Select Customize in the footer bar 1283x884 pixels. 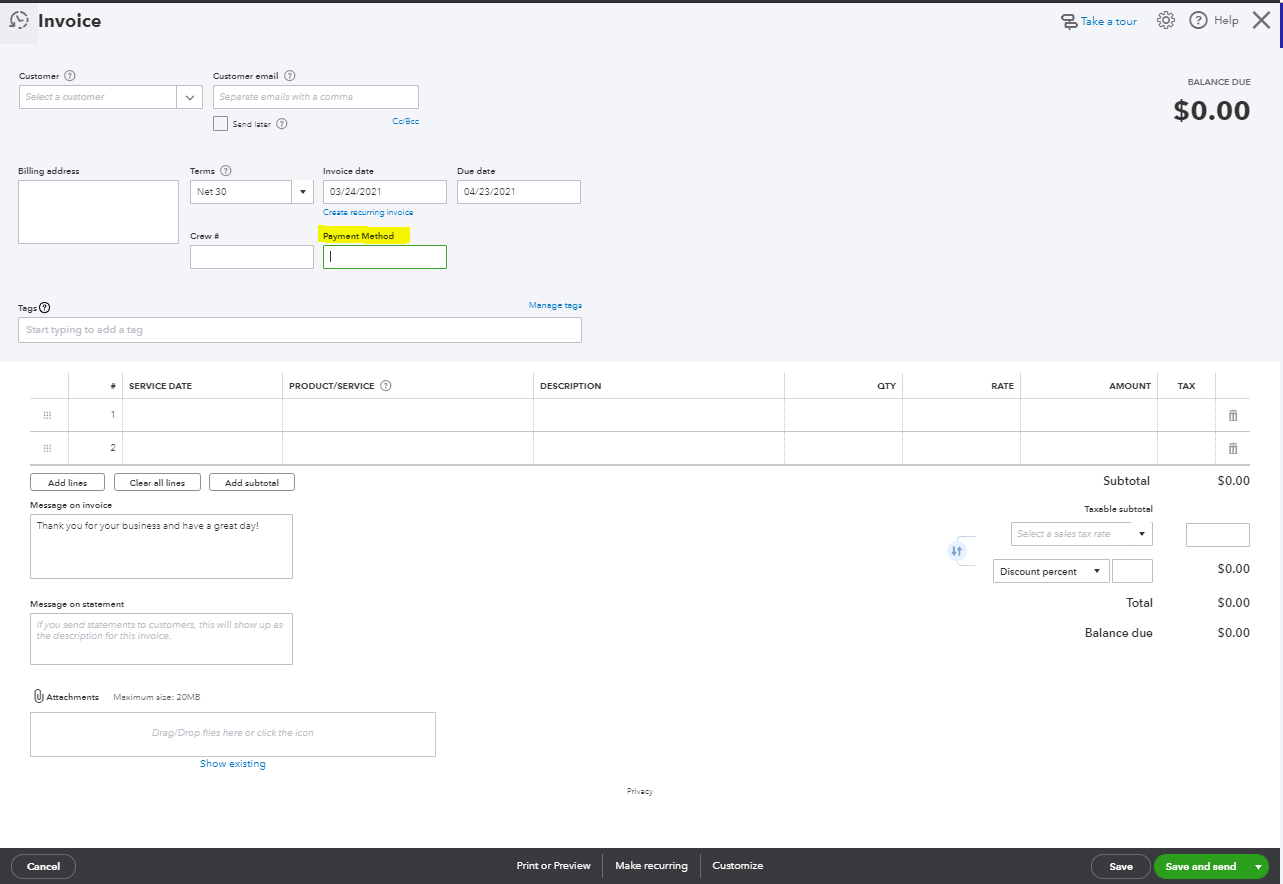click(x=737, y=866)
